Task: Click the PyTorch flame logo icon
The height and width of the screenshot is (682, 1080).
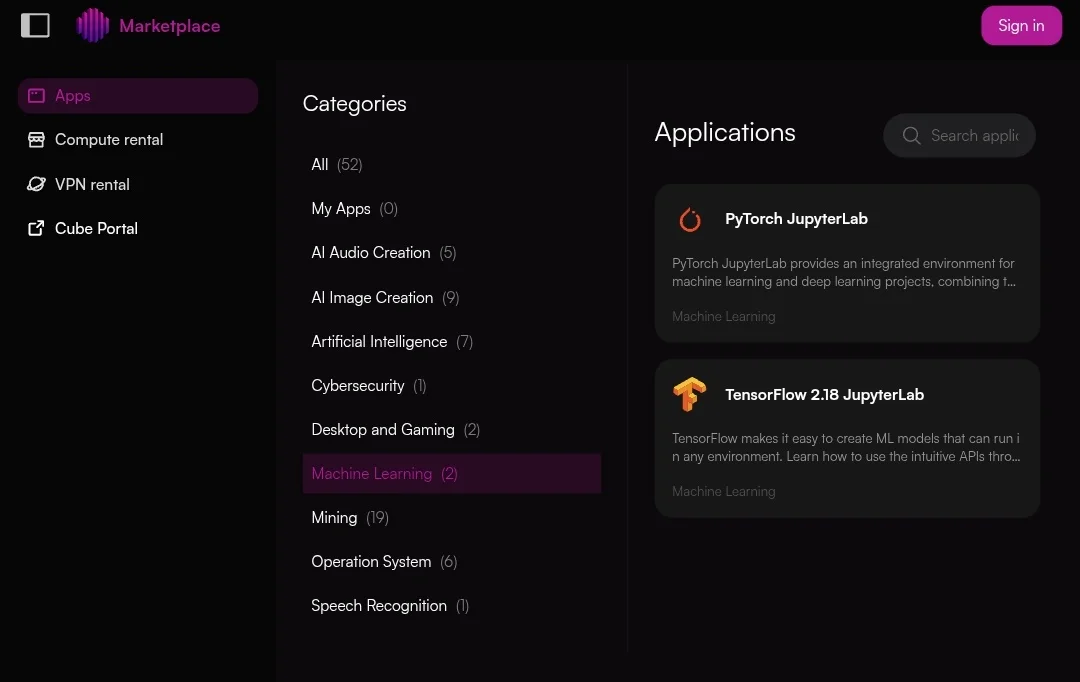Action: point(690,219)
